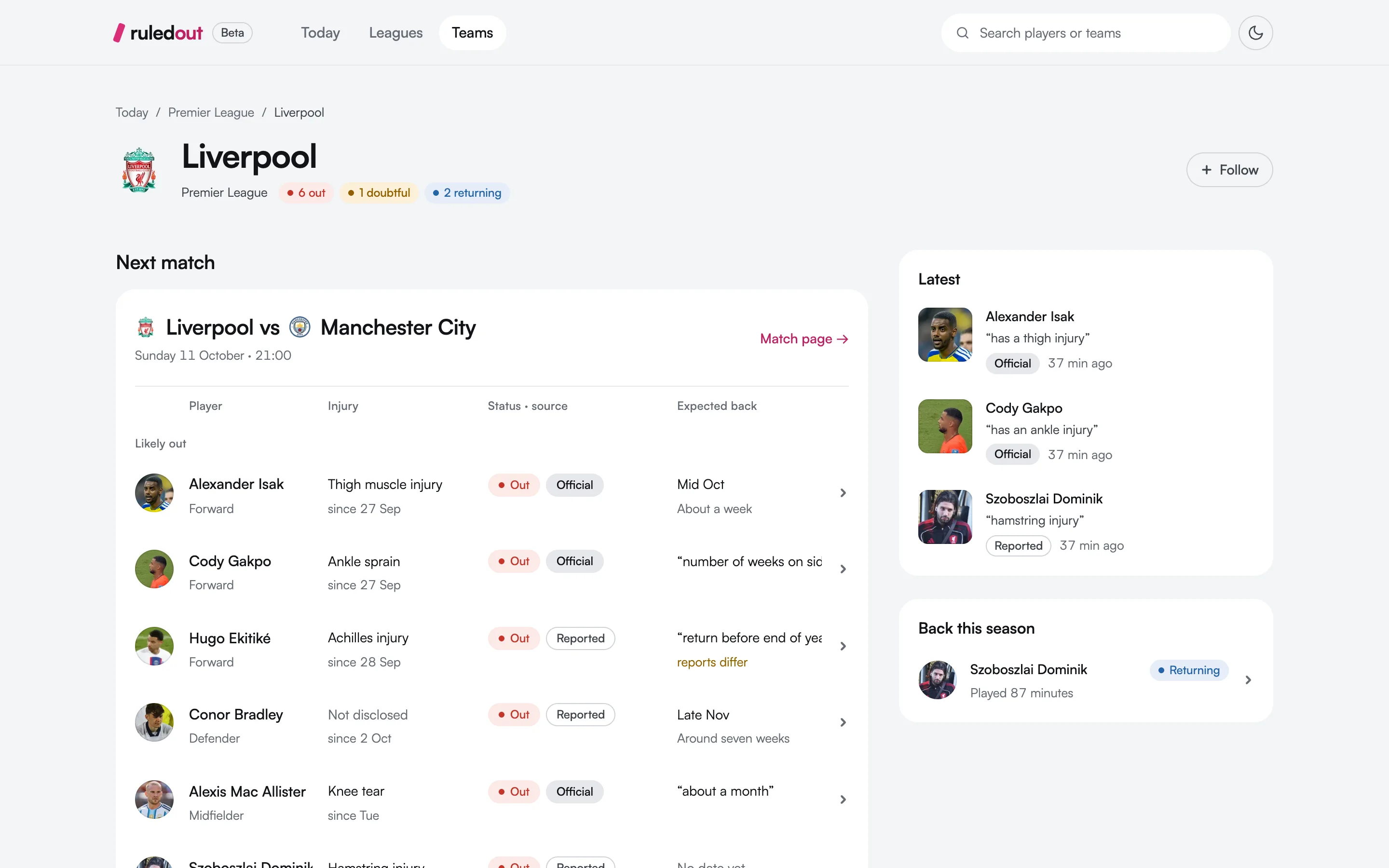Open Conor Bradley's avatar
The height and width of the screenshot is (868, 1389).
point(154,722)
